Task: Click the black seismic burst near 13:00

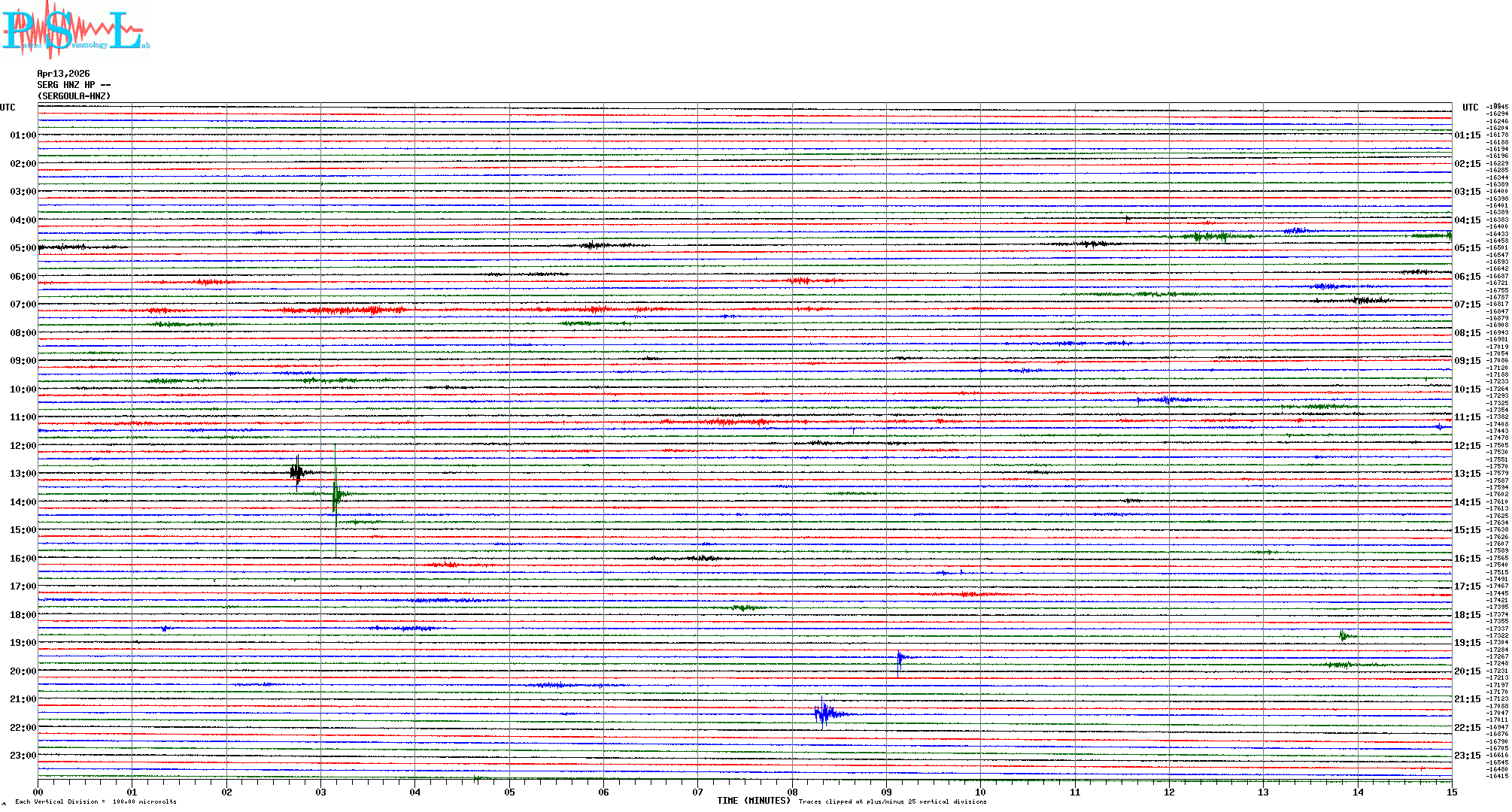Action: [x=297, y=472]
